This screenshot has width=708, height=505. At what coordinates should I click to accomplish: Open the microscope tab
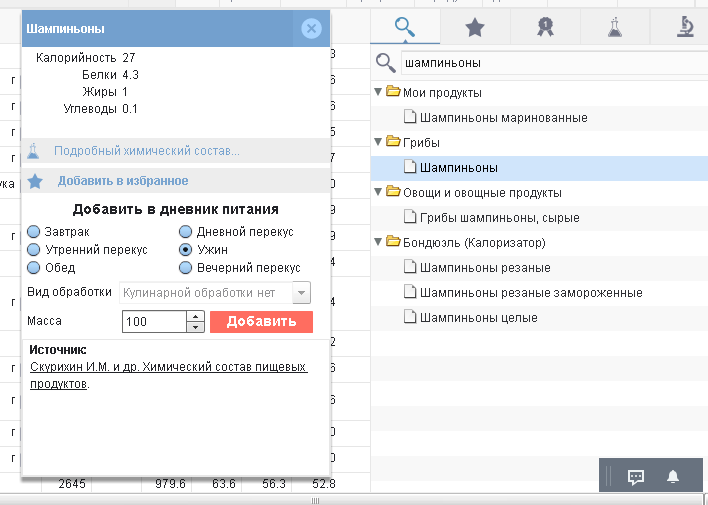[x=685, y=28]
